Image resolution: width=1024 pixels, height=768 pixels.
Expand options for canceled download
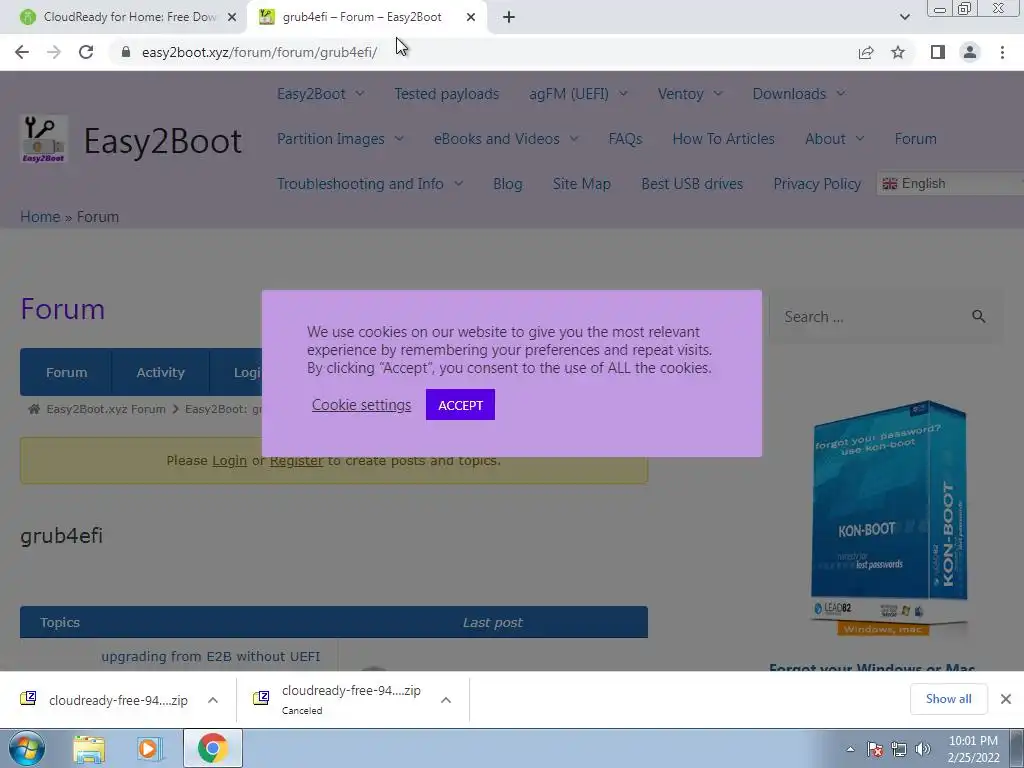pos(446,700)
